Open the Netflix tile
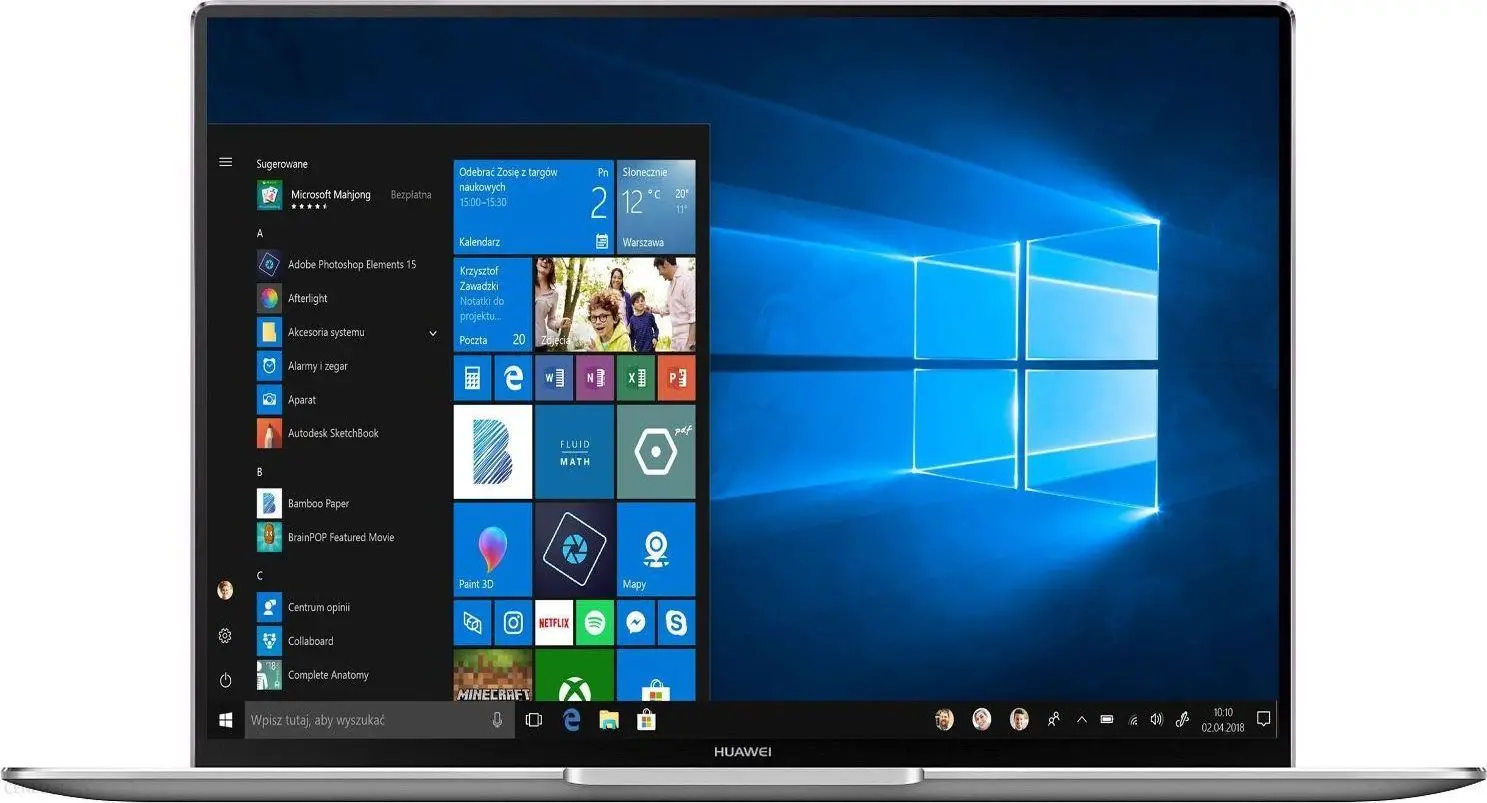 pos(554,623)
